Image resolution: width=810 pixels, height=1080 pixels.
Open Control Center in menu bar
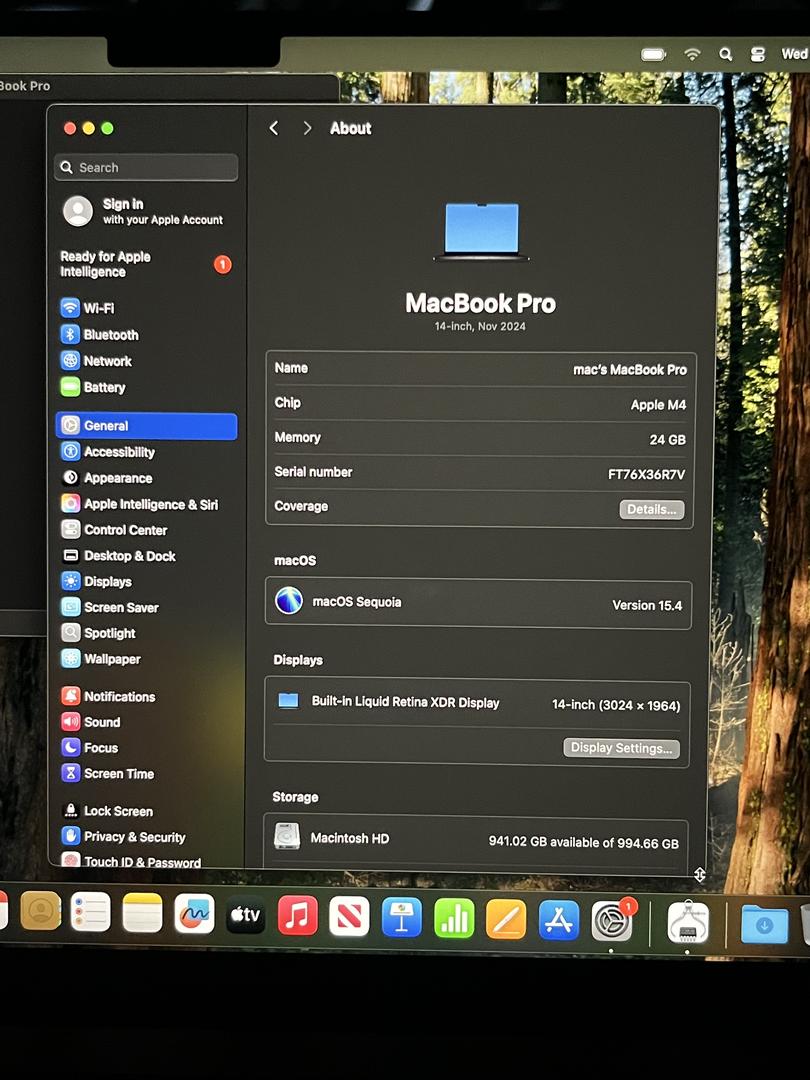tap(758, 54)
